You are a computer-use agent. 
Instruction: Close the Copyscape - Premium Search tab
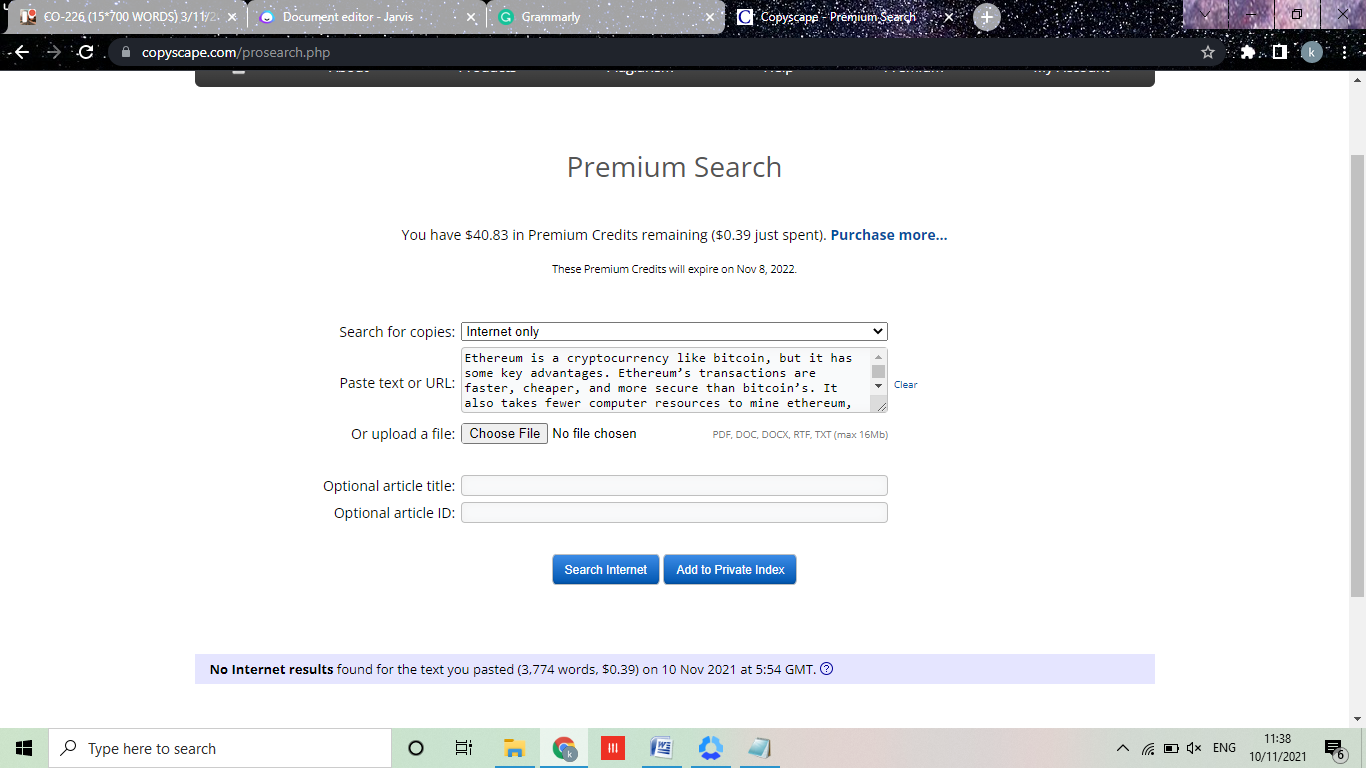950,17
